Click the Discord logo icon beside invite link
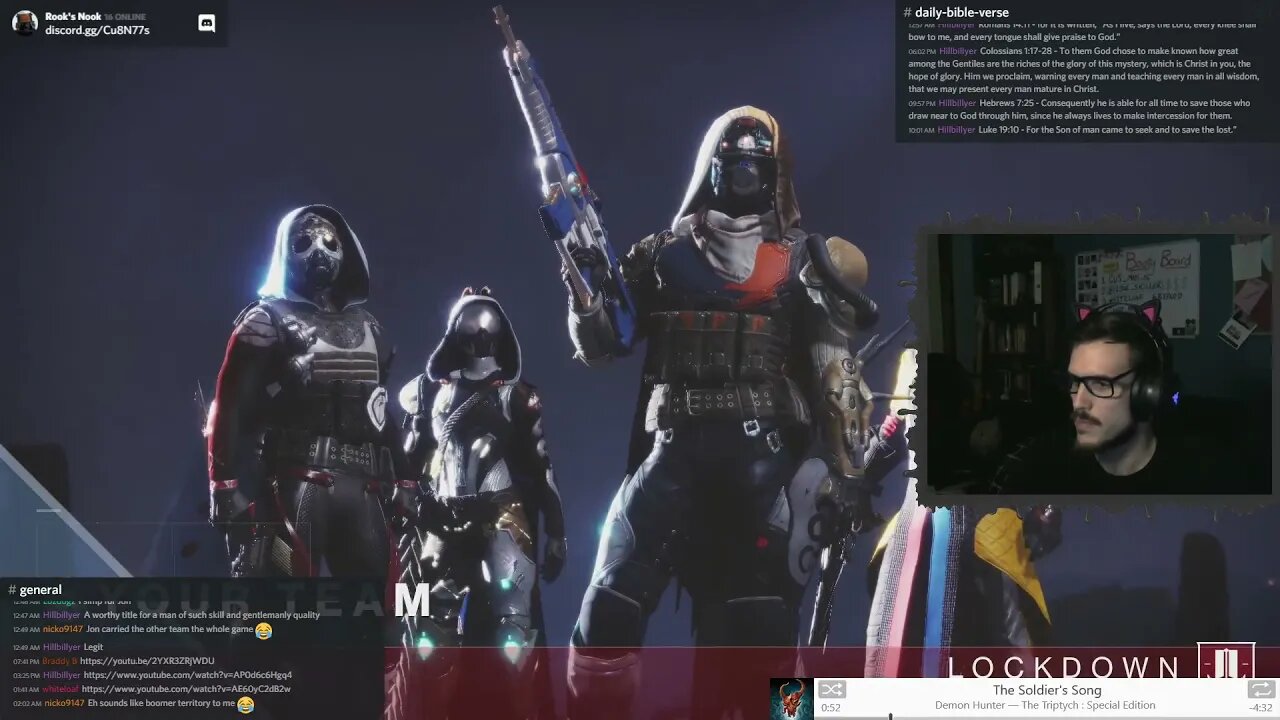Viewport: 1280px width, 720px height. pyautogui.click(x=207, y=23)
